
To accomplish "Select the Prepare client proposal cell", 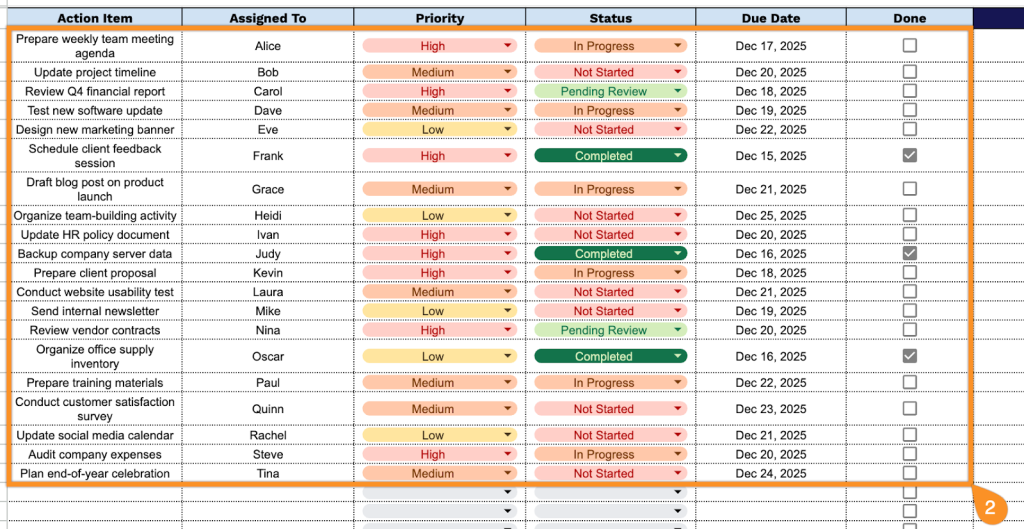I will click(x=95, y=273).
